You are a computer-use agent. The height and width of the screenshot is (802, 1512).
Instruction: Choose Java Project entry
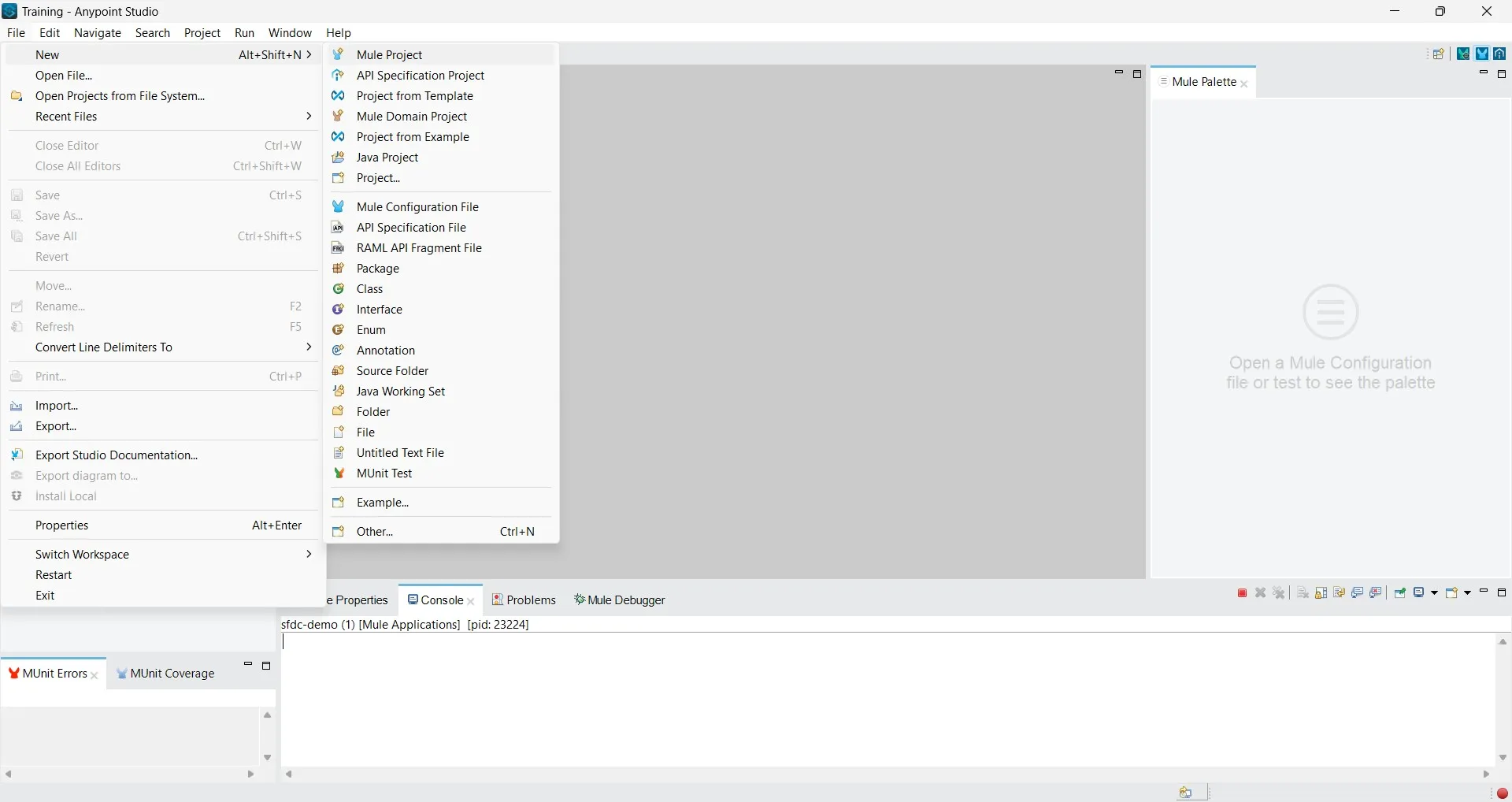click(x=442, y=158)
